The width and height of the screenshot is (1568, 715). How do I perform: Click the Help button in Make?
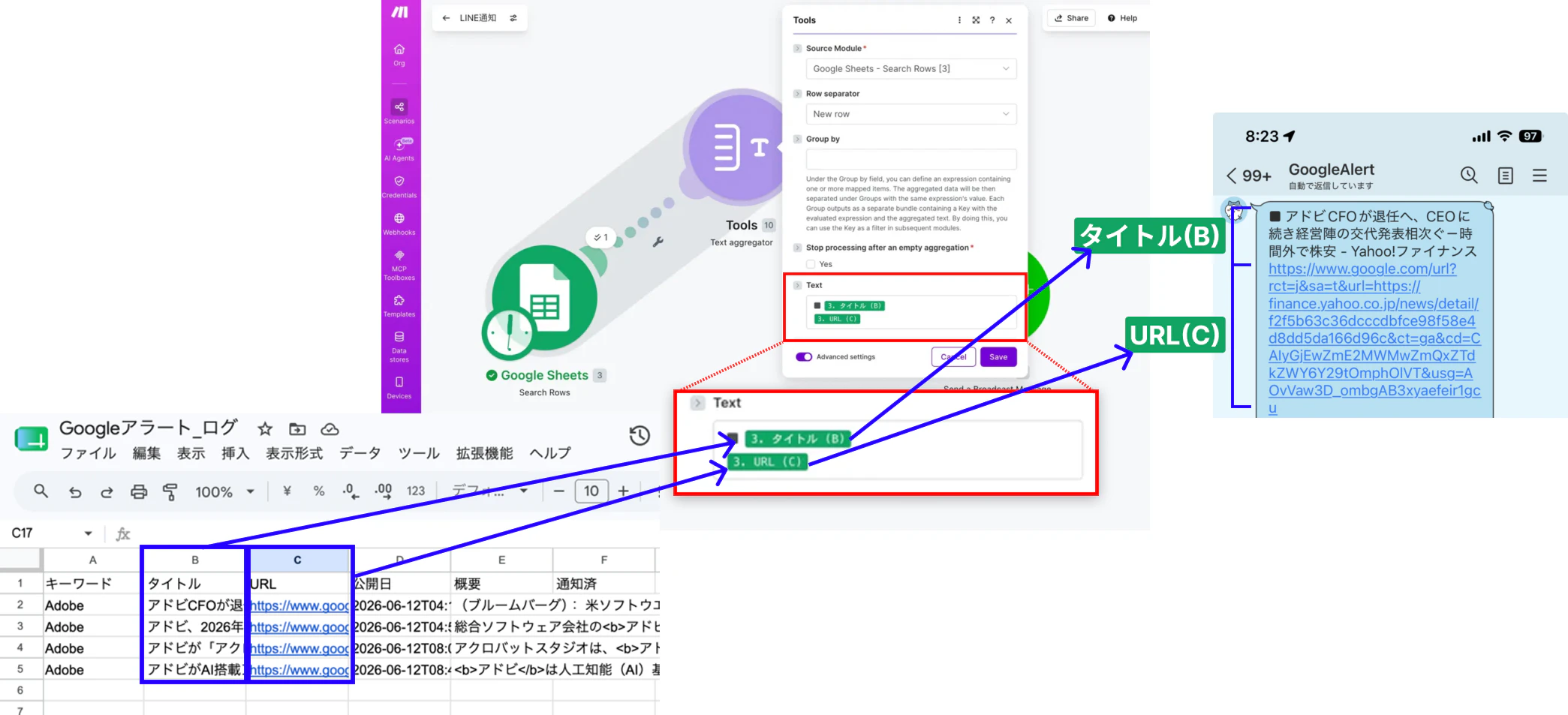pyautogui.click(x=1122, y=18)
